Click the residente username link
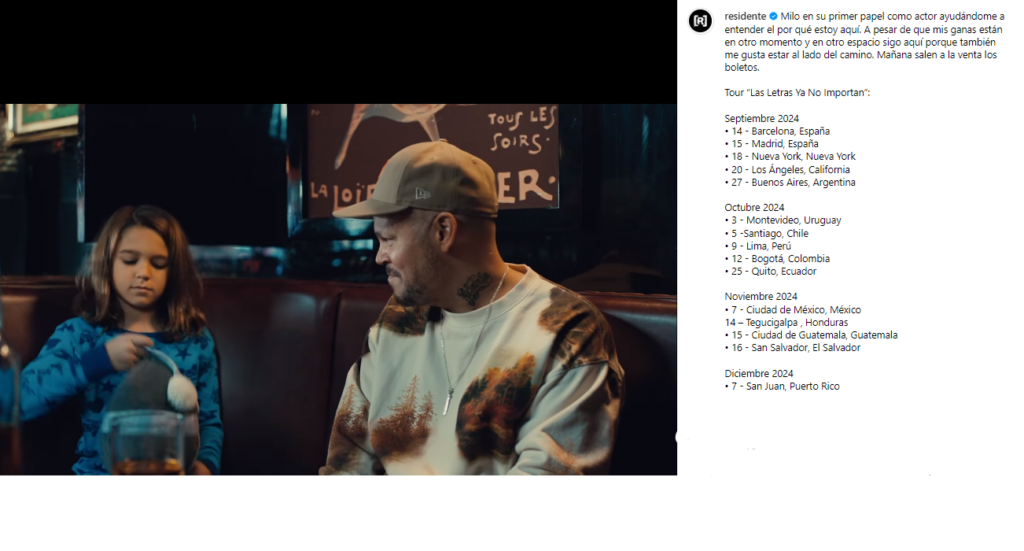 tap(745, 16)
